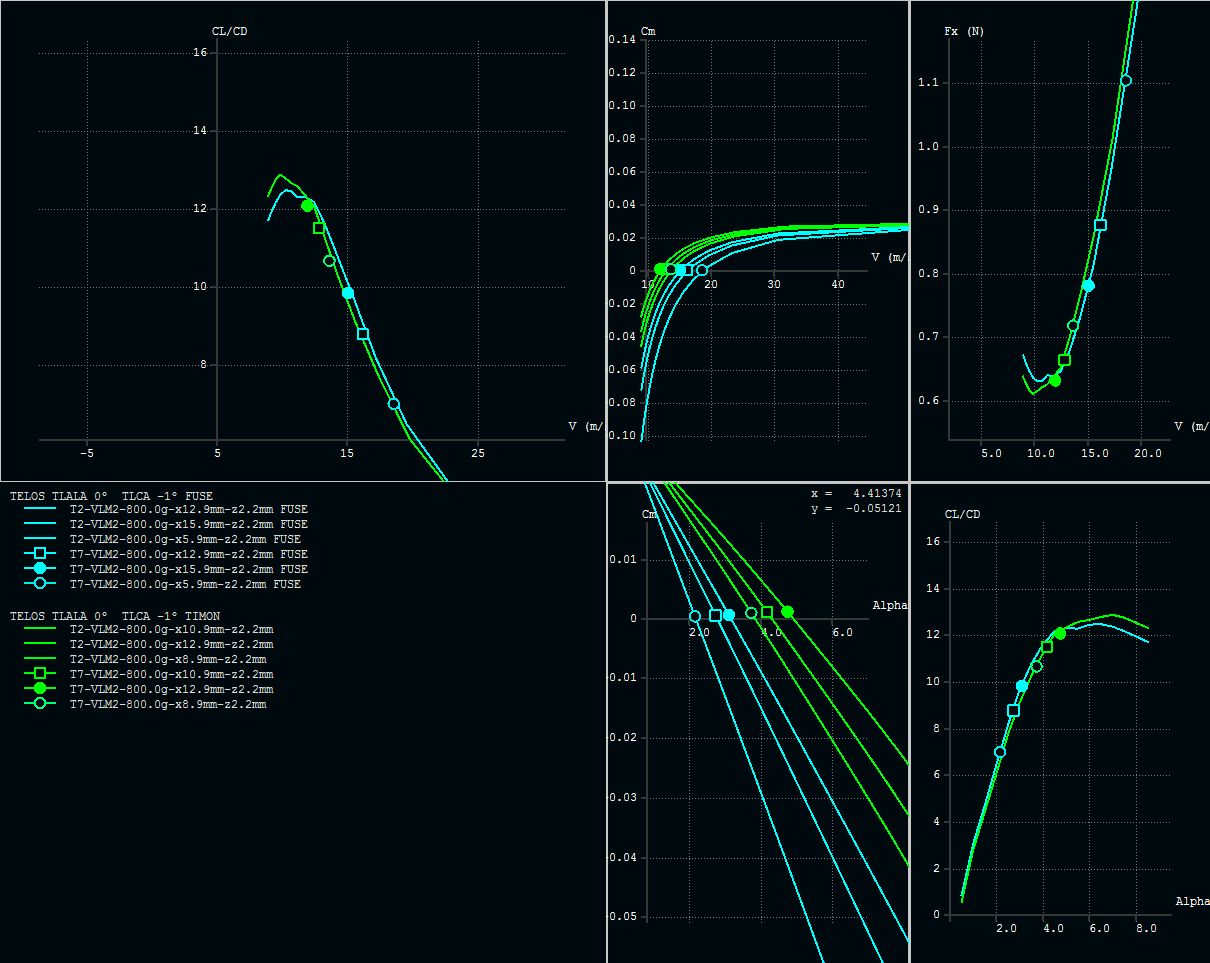Screen dimensions: 1210x963
Task: Click legend entry T7-VLM2-800.0g-x15.9mm-z2.2mm FUSE
Action: tap(188, 569)
